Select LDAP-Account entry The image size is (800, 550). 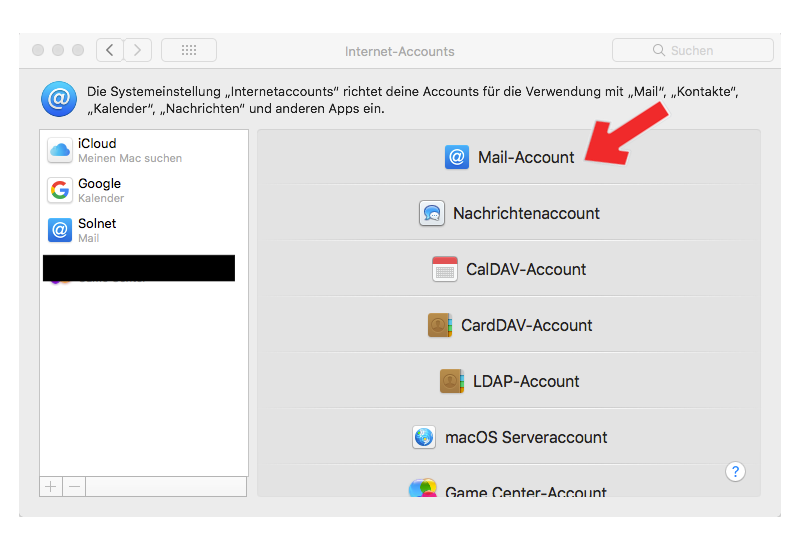click(x=526, y=381)
